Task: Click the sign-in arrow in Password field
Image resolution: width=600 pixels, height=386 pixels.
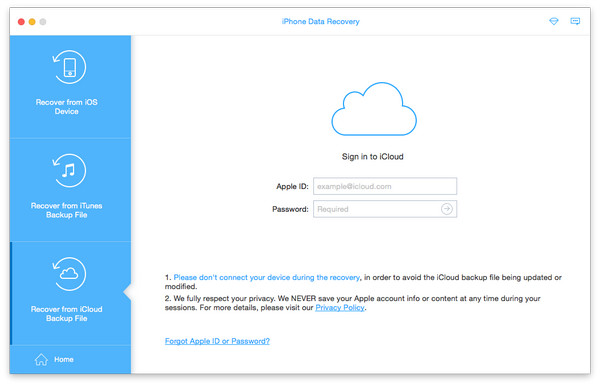Action: 447,209
